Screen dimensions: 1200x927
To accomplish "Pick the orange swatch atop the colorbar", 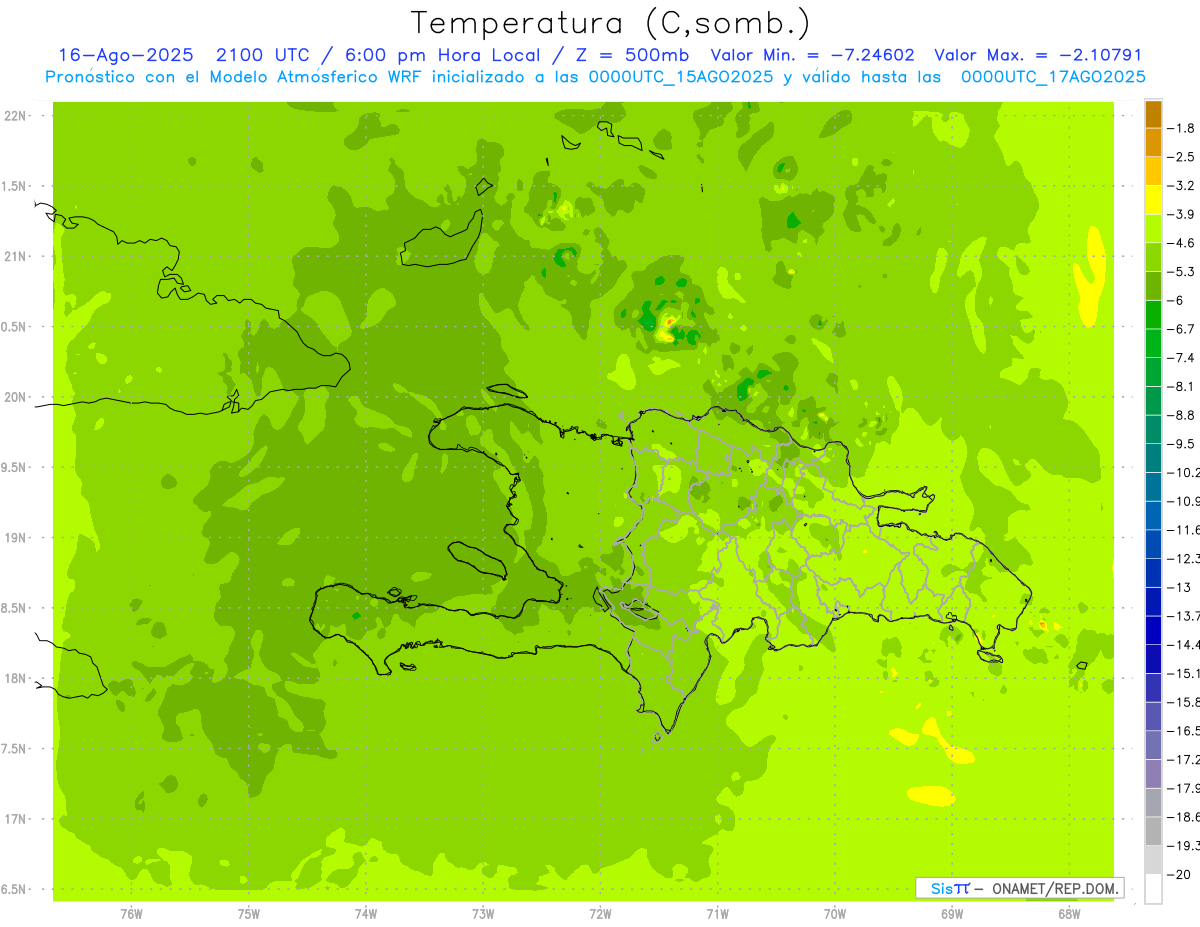I will tap(1153, 114).
